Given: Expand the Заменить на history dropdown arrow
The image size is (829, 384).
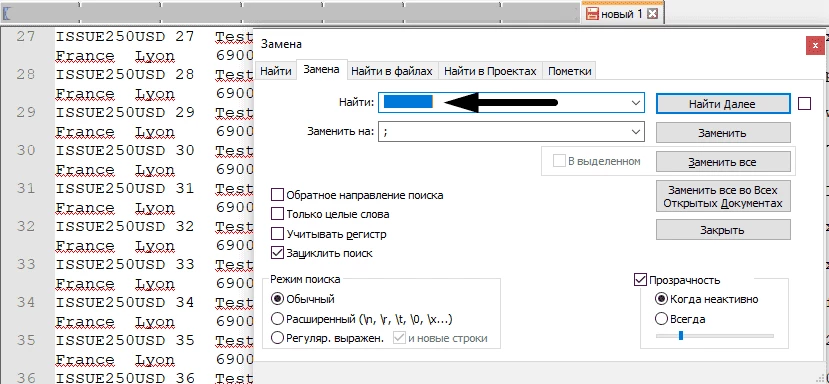Looking at the screenshot, I should tap(636, 132).
